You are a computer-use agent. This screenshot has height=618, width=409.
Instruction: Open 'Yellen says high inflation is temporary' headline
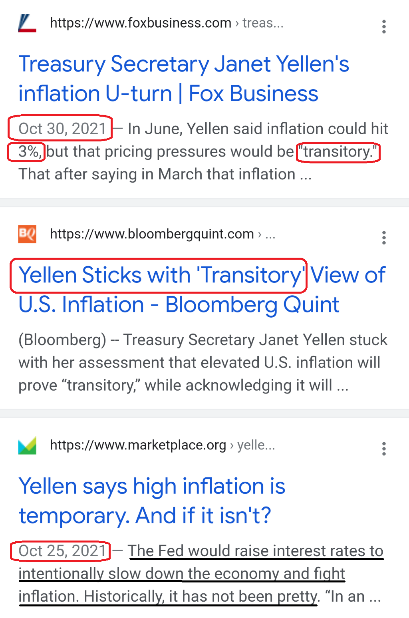152,501
